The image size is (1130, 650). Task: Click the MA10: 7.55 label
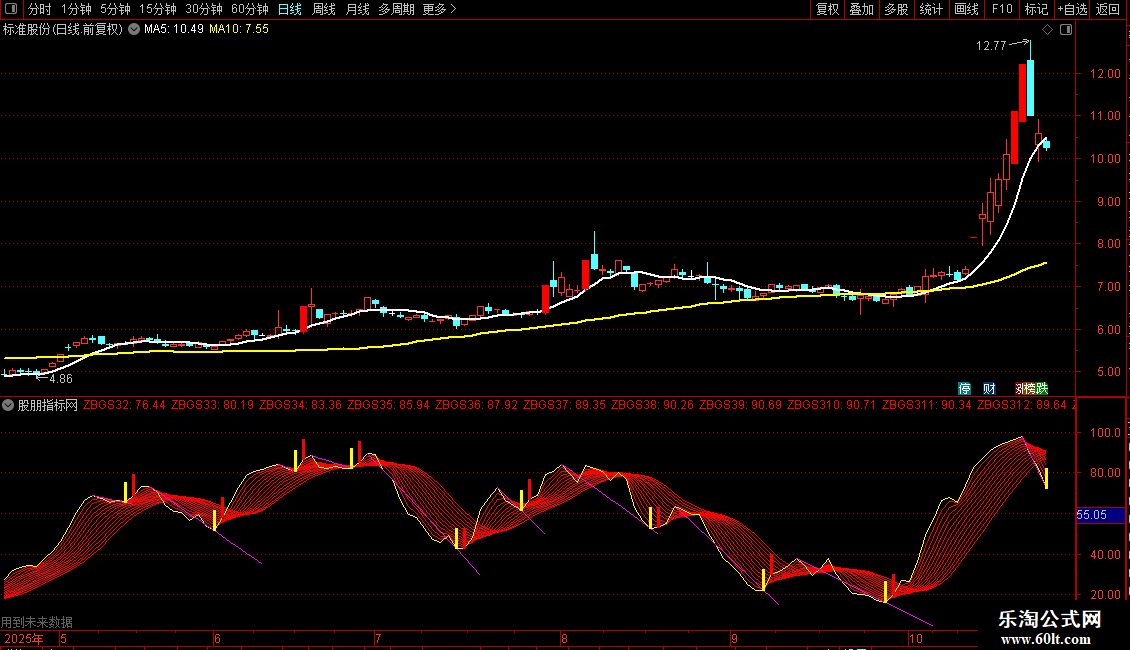point(239,29)
